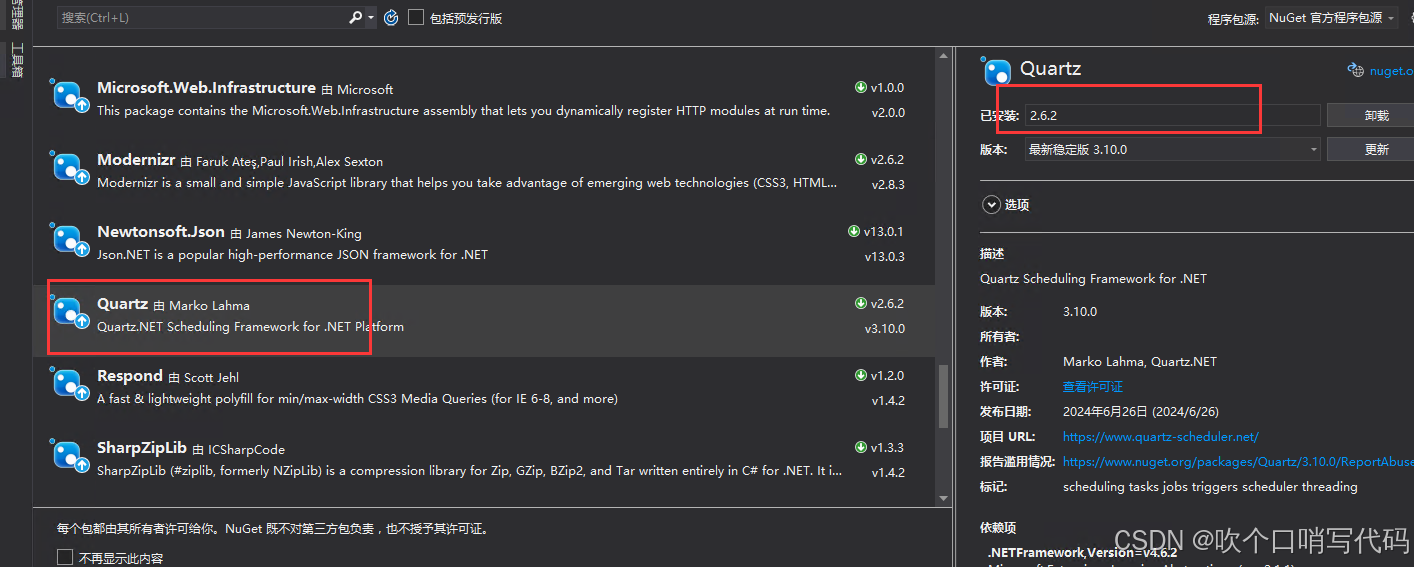This screenshot has height=567, width=1414.
Task: Click the Quartz logo in details panel
Action: coord(996,72)
